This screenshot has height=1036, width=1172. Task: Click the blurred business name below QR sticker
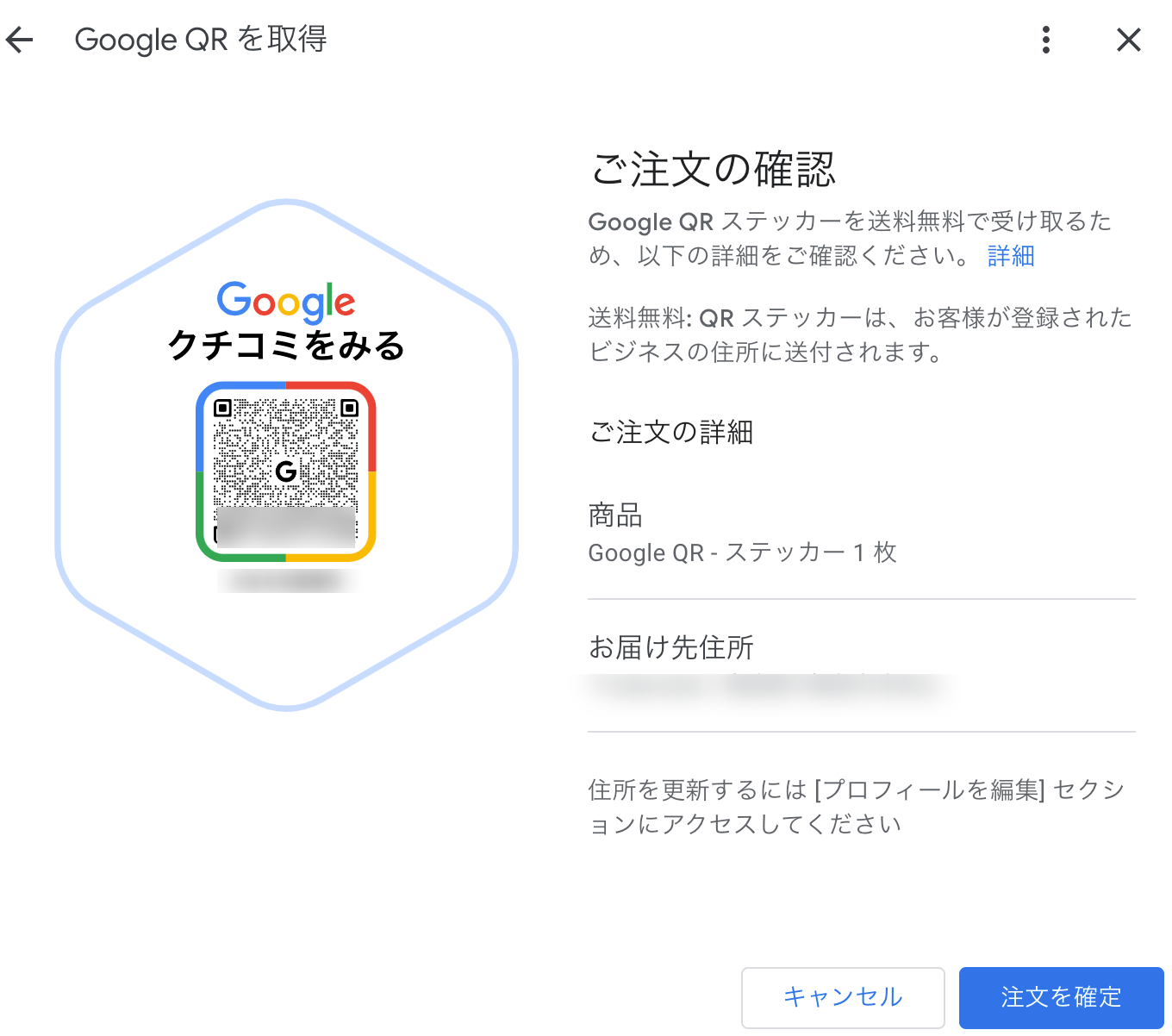click(286, 581)
